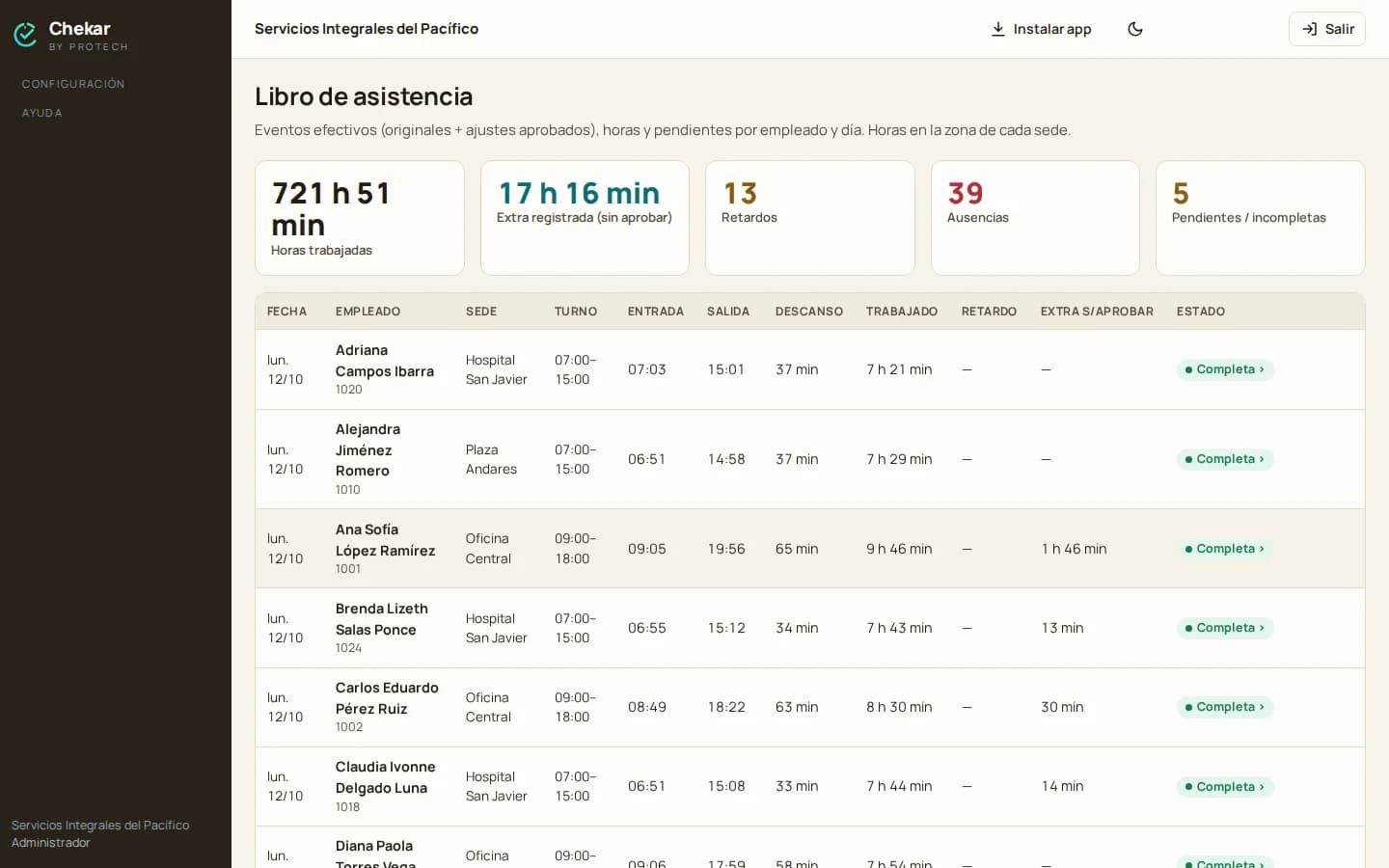Expand Completa status for Brenda Lizeth Salas Ponce
1389x868 pixels.
1225,628
